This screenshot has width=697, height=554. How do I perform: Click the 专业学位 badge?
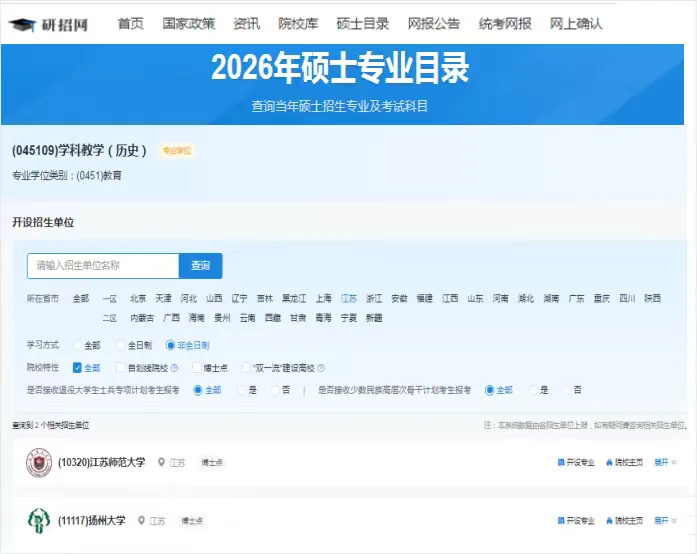coord(176,151)
